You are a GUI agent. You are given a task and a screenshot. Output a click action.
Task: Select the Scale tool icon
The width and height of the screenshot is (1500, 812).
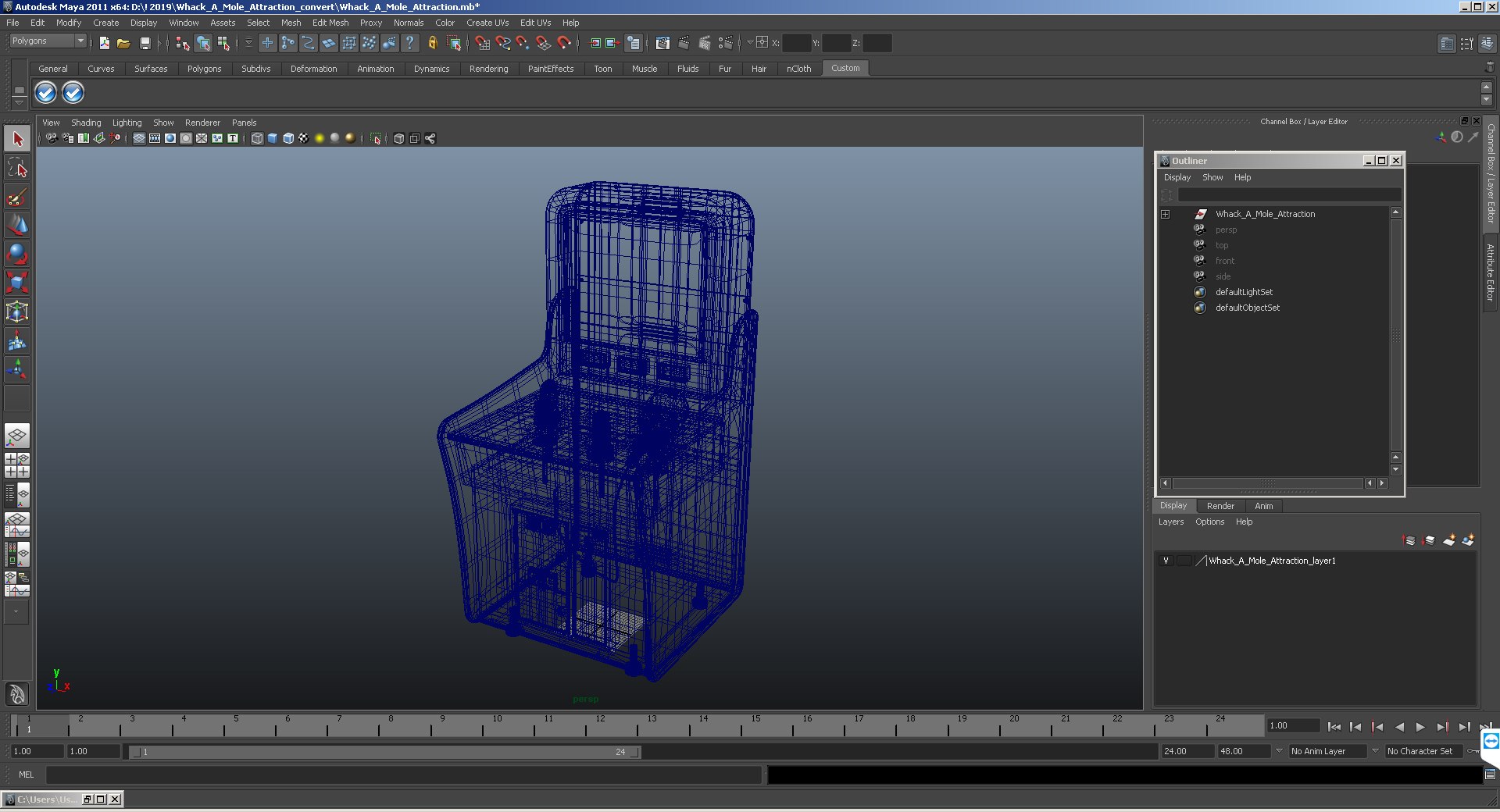pyautogui.click(x=17, y=282)
